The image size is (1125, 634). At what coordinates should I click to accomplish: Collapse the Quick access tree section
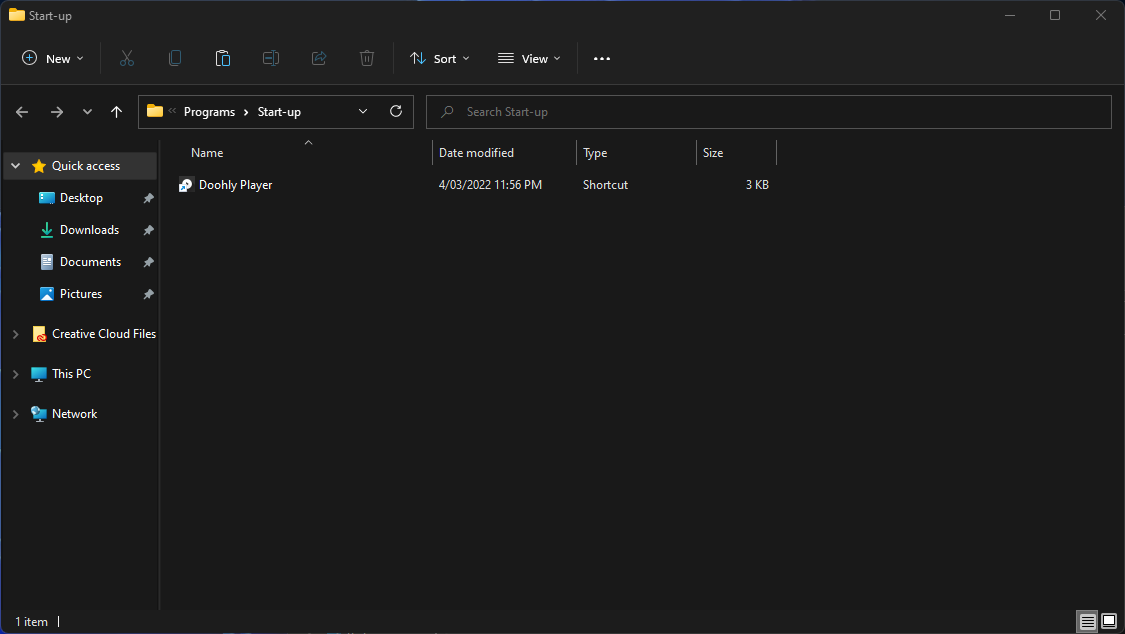(x=16, y=166)
